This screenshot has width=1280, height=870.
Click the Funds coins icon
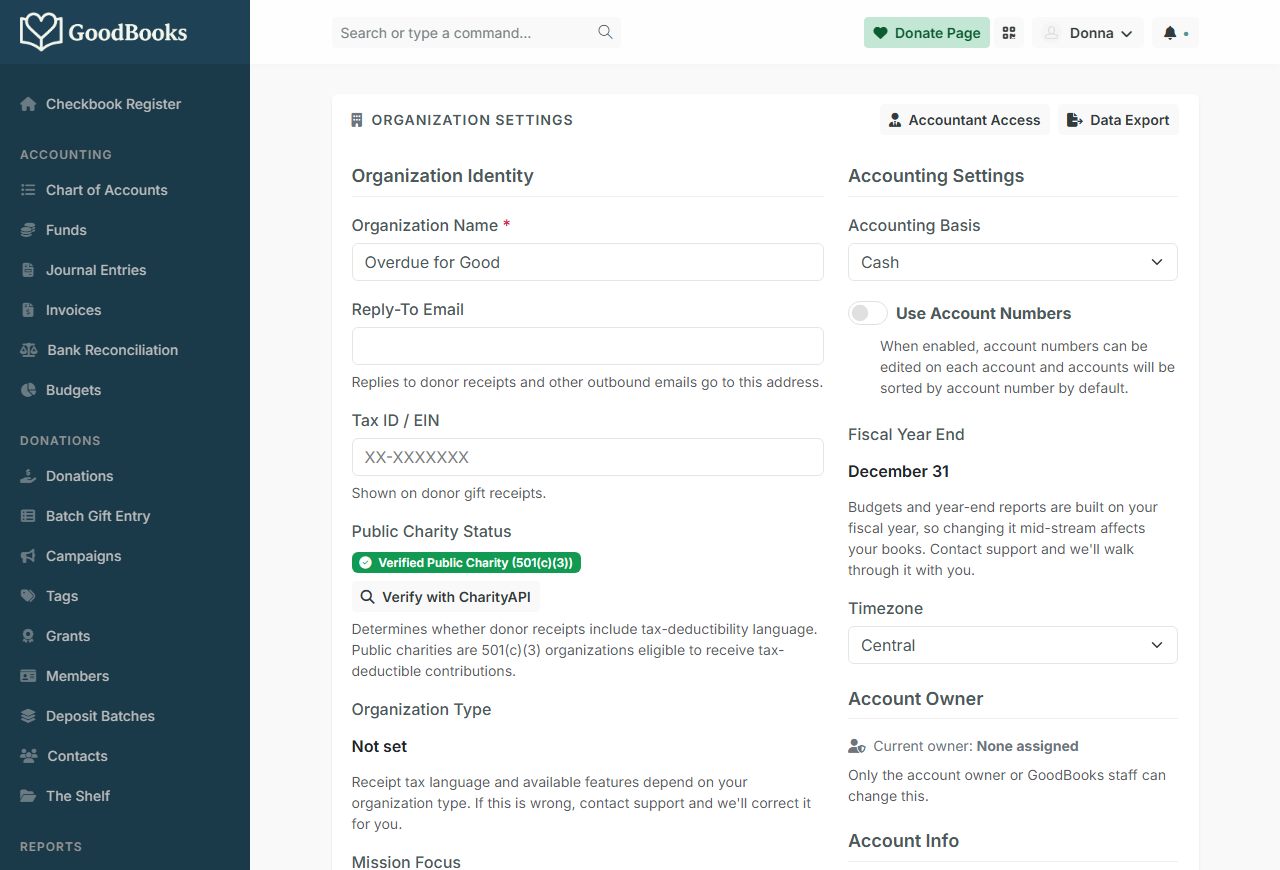(28, 230)
